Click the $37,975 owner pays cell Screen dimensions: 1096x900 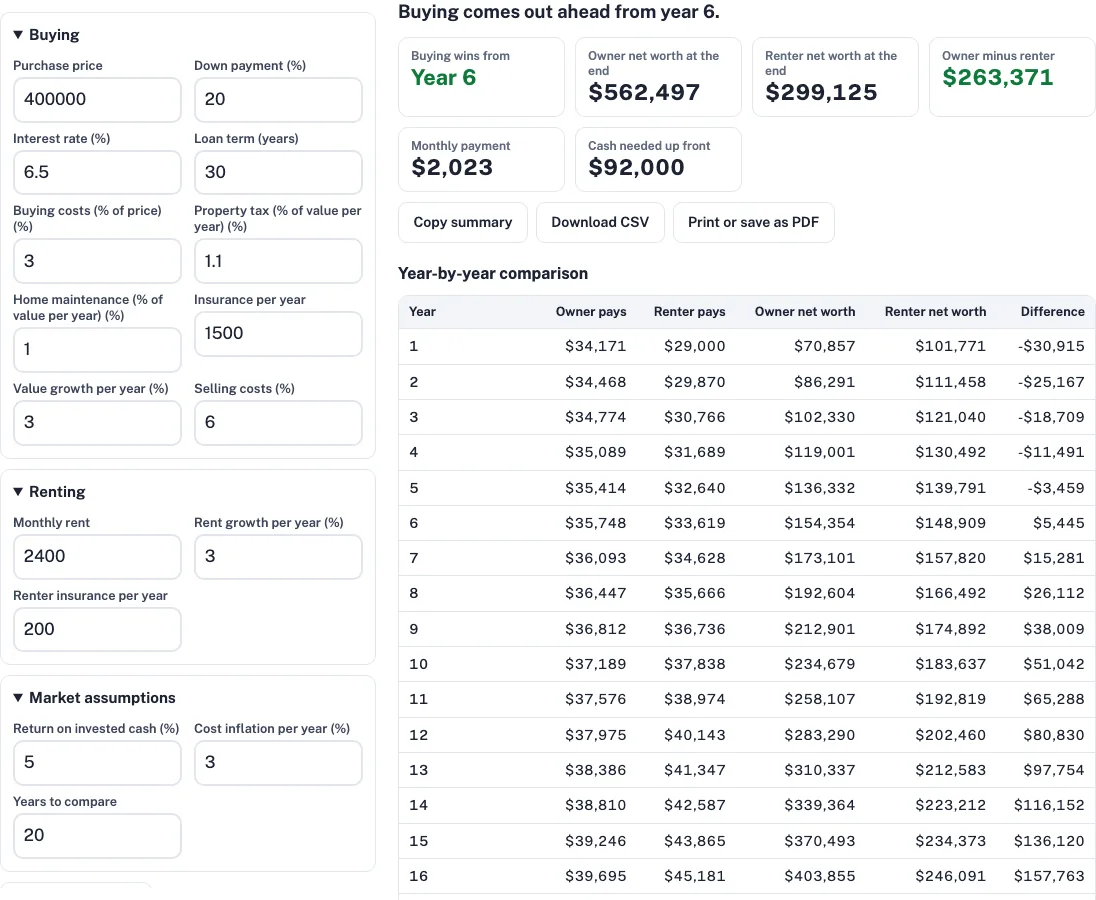click(596, 735)
